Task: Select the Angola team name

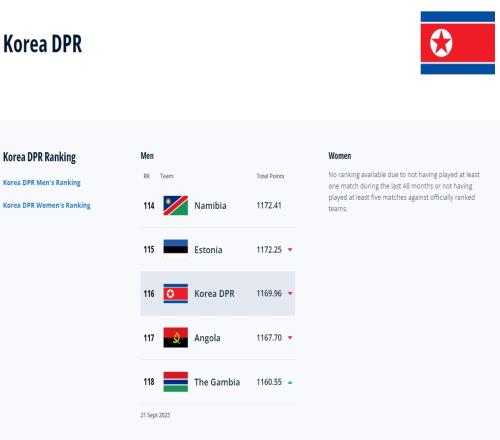Action: pyautogui.click(x=207, y=338)
